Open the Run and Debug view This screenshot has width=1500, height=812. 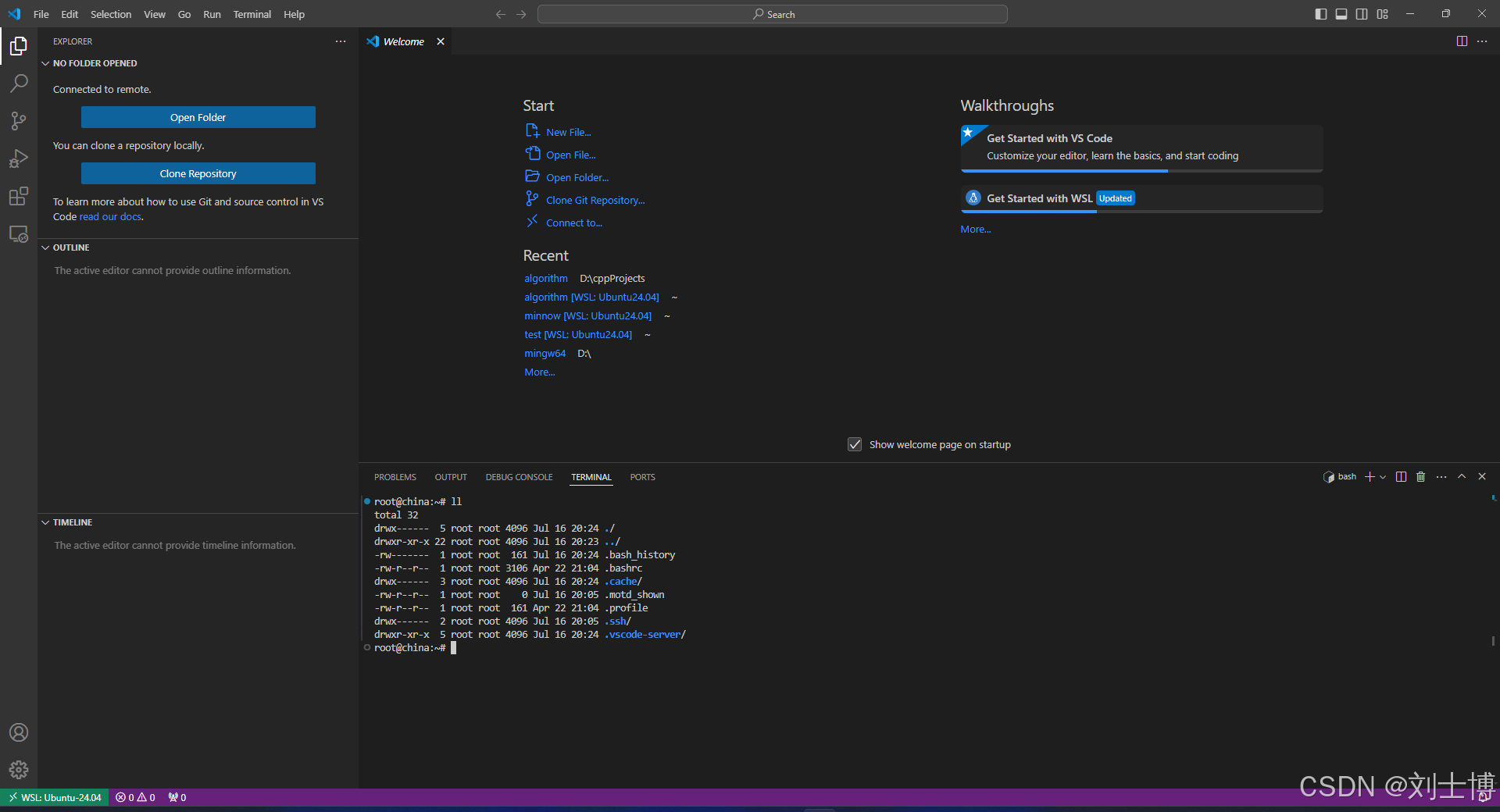19,158
